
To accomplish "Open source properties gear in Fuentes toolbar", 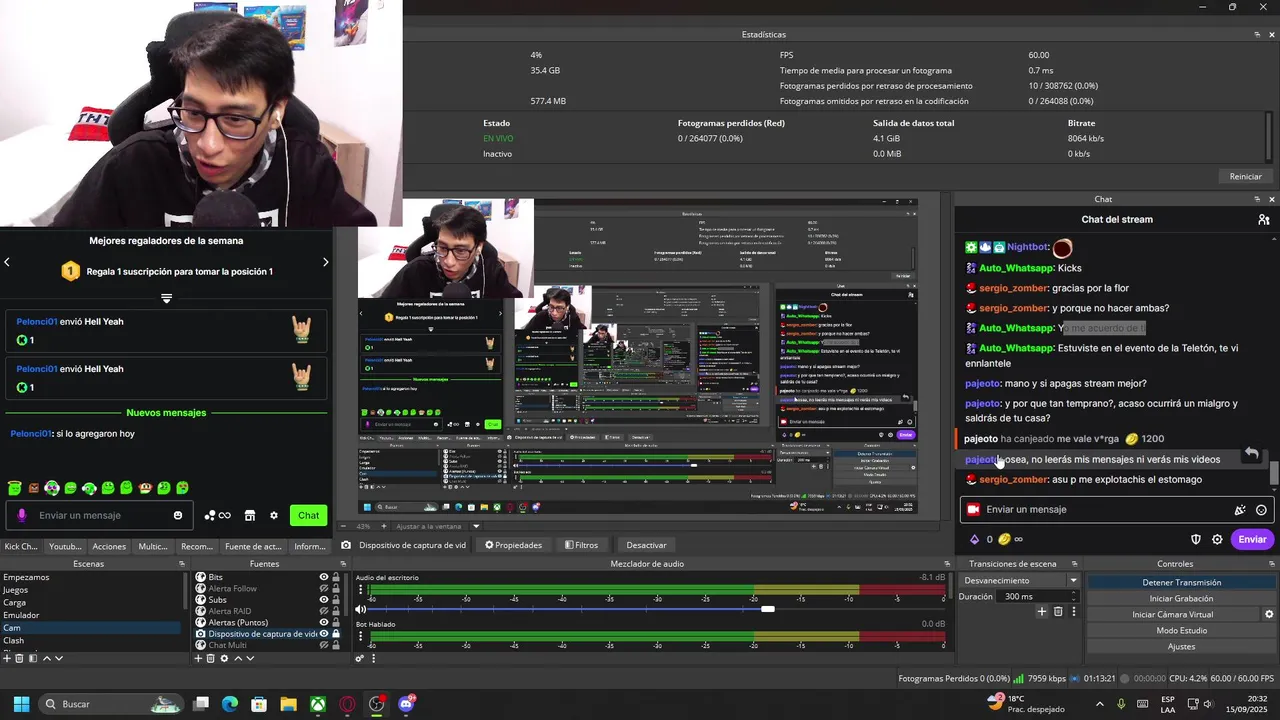I will click(224, 658).
